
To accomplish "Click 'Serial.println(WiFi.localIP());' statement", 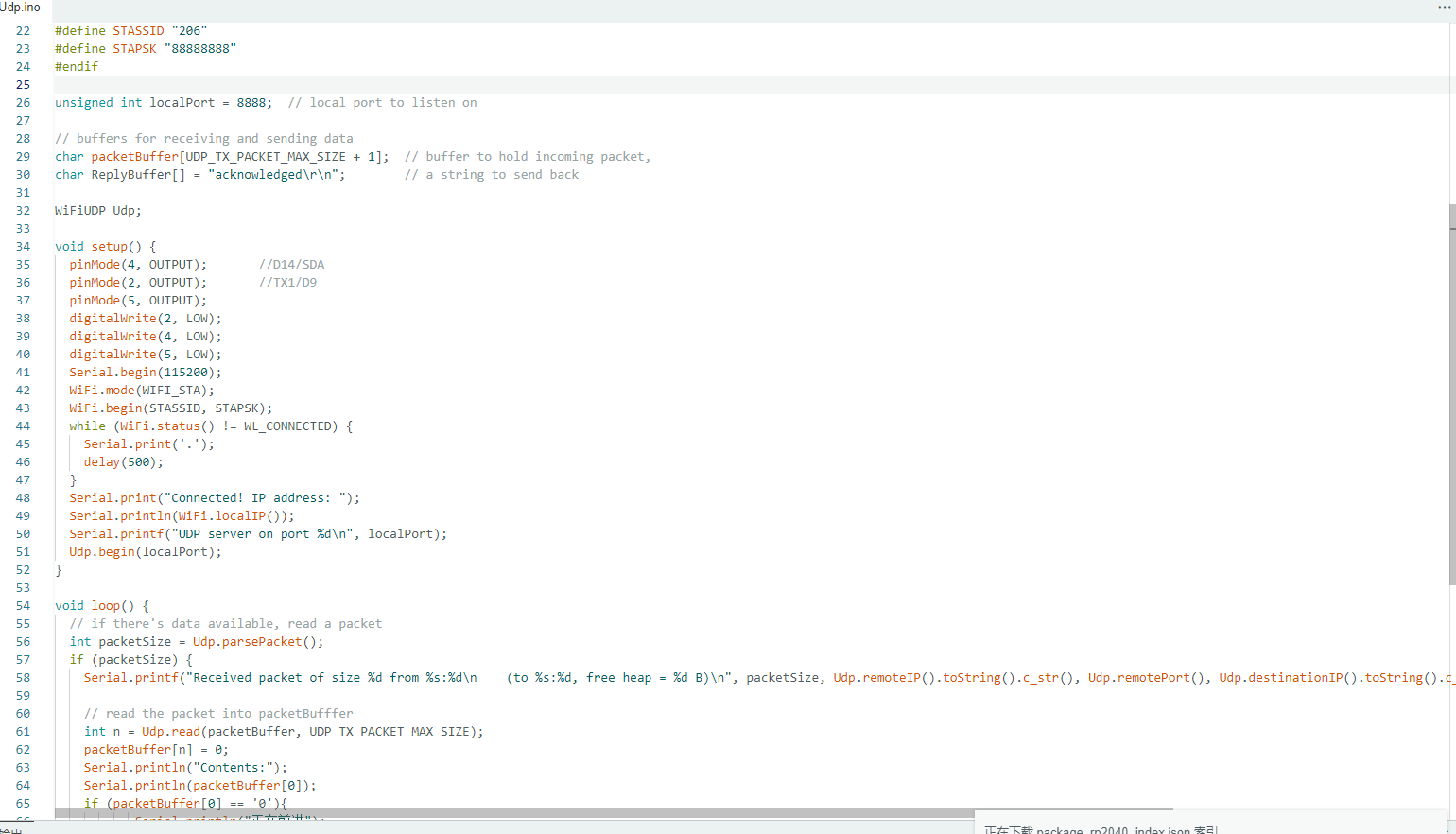I will [182, 516].
